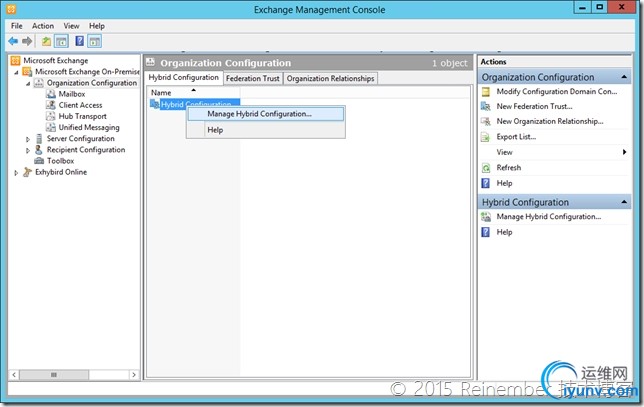Click the tree pane horizontal scrollbar thumb
644x407 pixels.
coord(54,375)
